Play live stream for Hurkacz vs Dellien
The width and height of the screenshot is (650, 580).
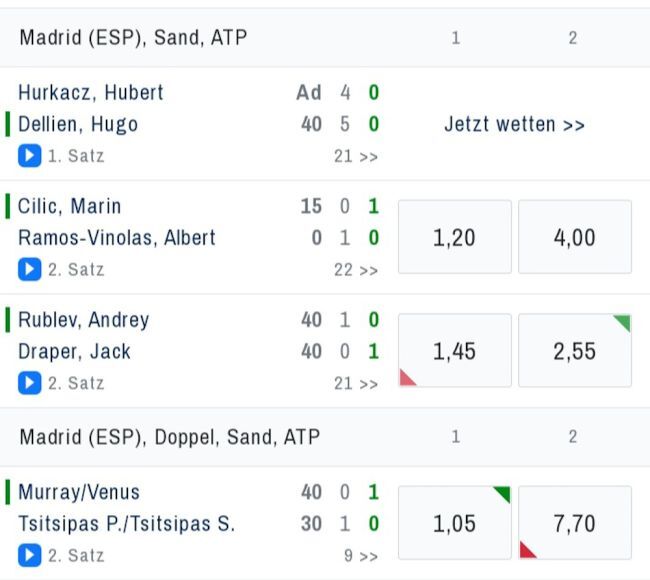point(29,156)
